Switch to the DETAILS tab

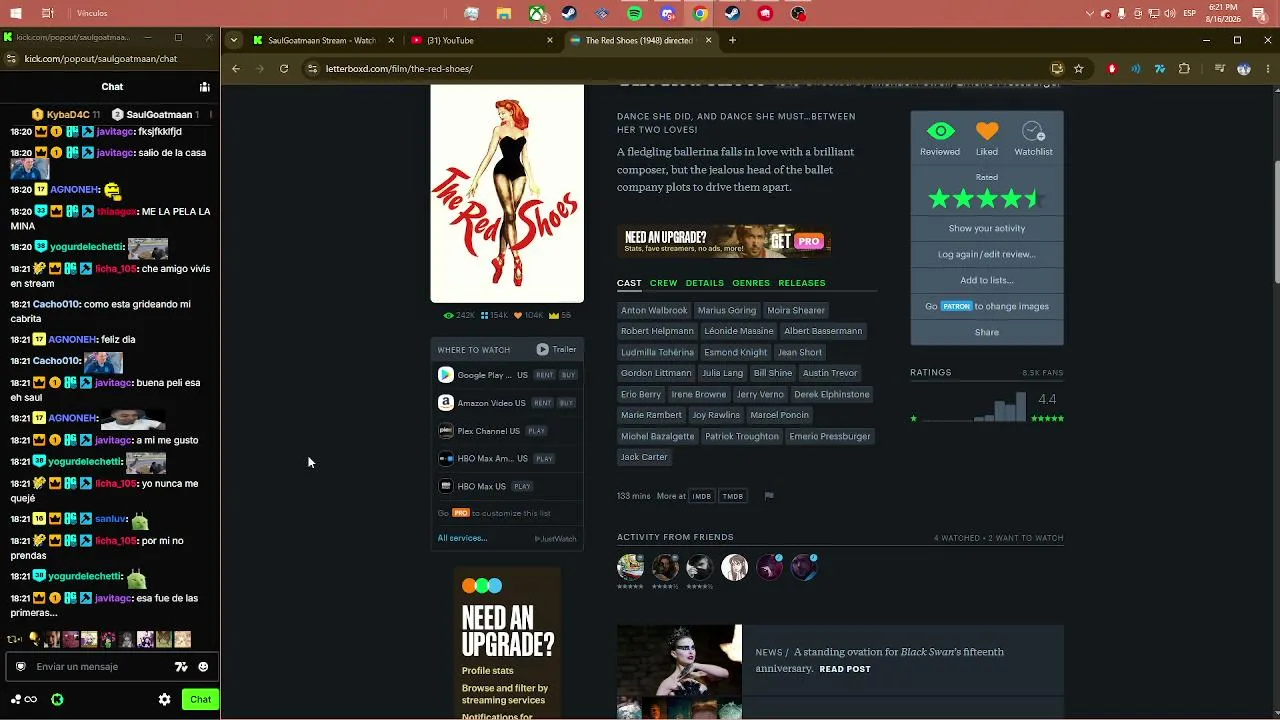(704, 283)
